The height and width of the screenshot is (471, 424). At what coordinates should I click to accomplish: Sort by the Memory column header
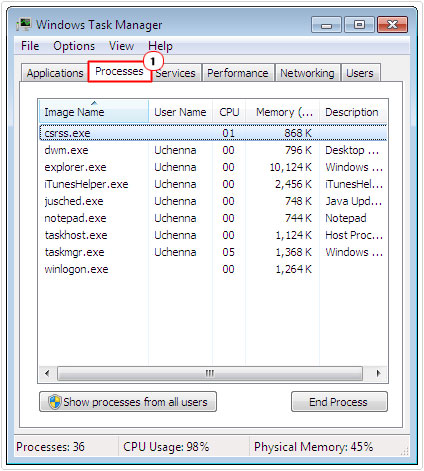click(283, 112)
